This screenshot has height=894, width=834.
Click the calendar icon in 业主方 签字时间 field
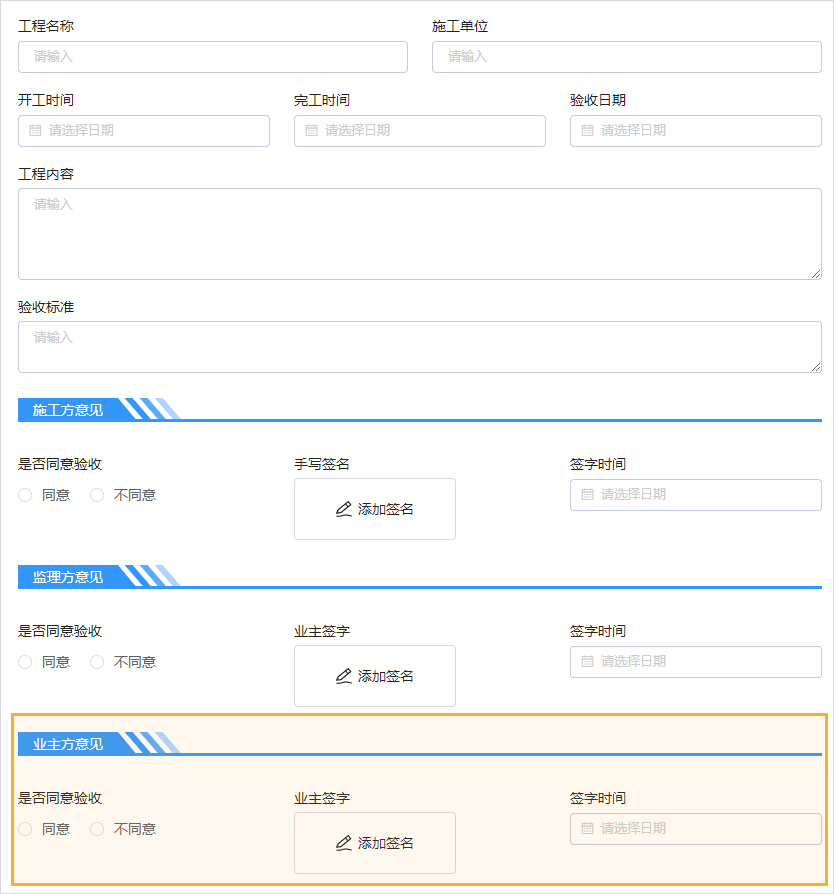tap(587, 828)
